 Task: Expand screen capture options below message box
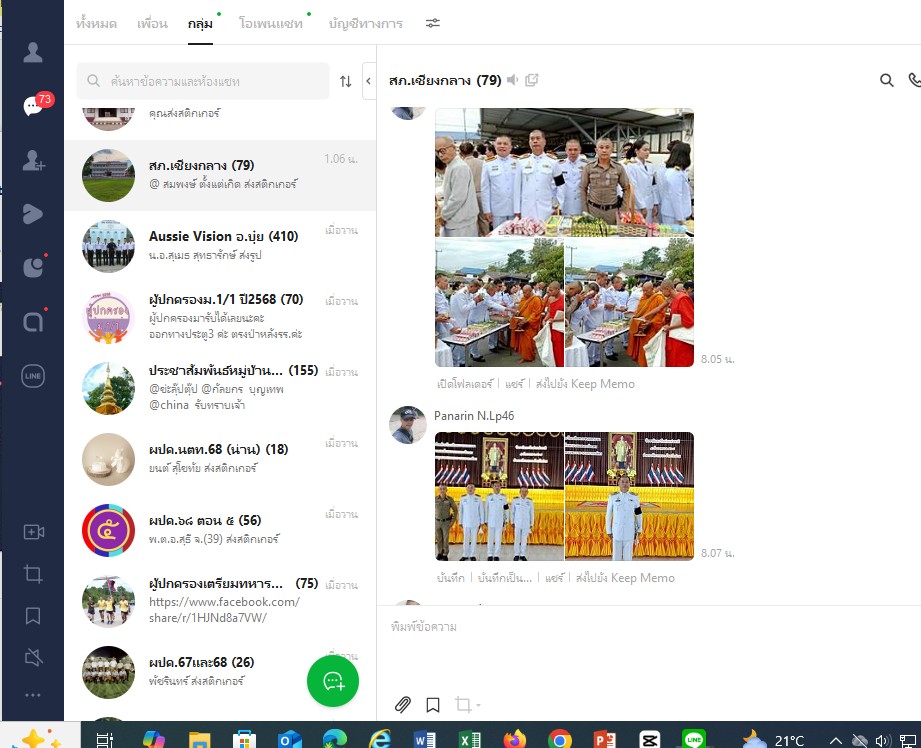[x=478, y=705]
